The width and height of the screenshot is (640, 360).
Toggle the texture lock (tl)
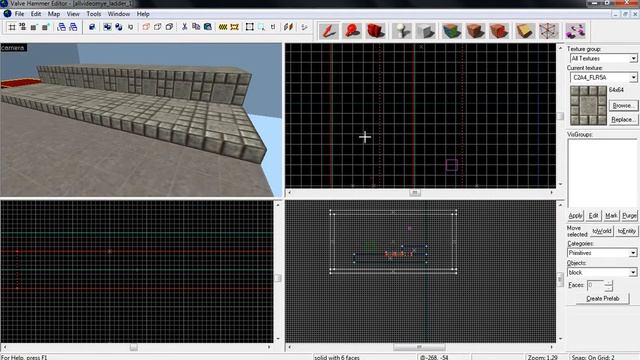[273, 27]
